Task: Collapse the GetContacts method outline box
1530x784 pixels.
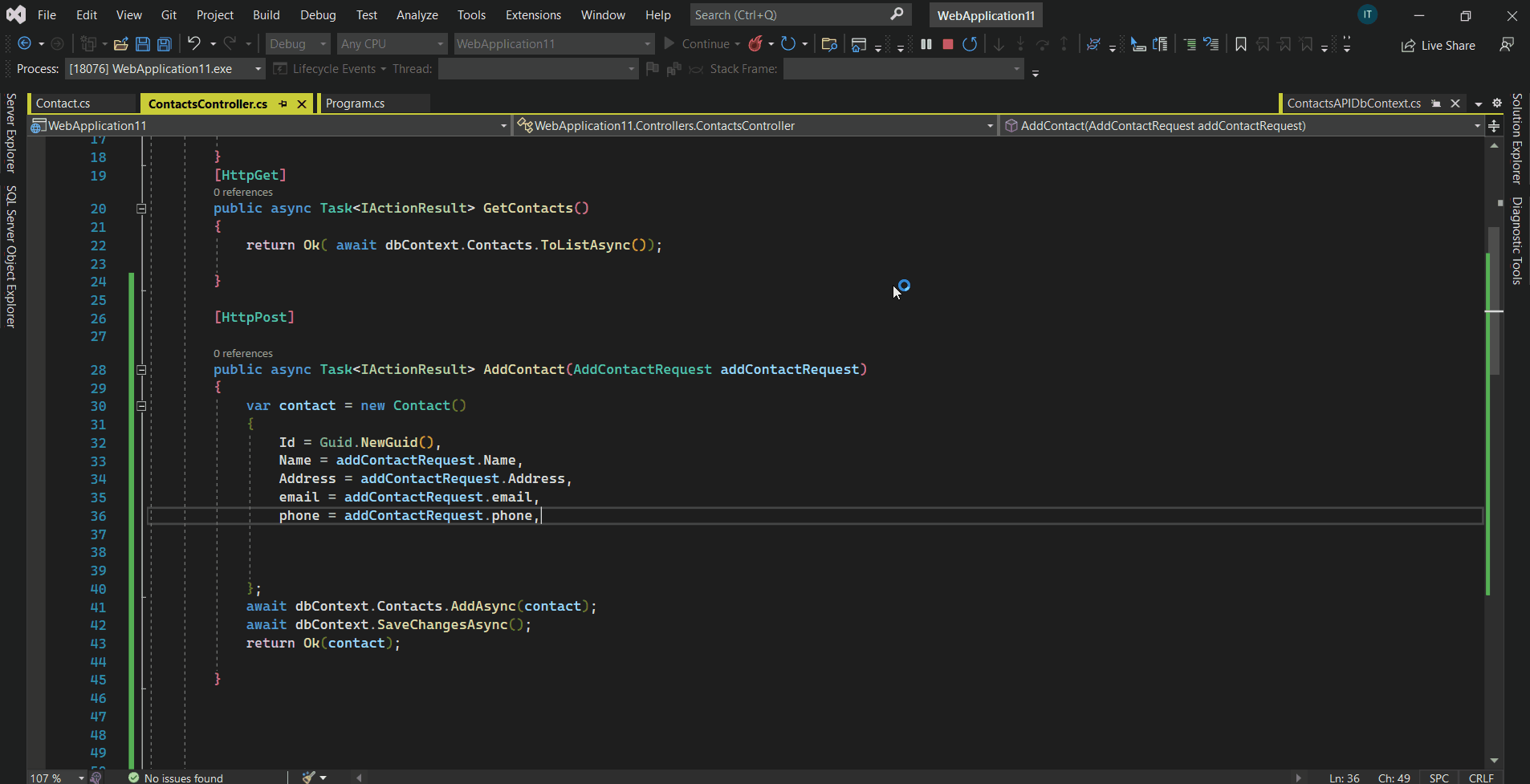Action: [141, 209]
